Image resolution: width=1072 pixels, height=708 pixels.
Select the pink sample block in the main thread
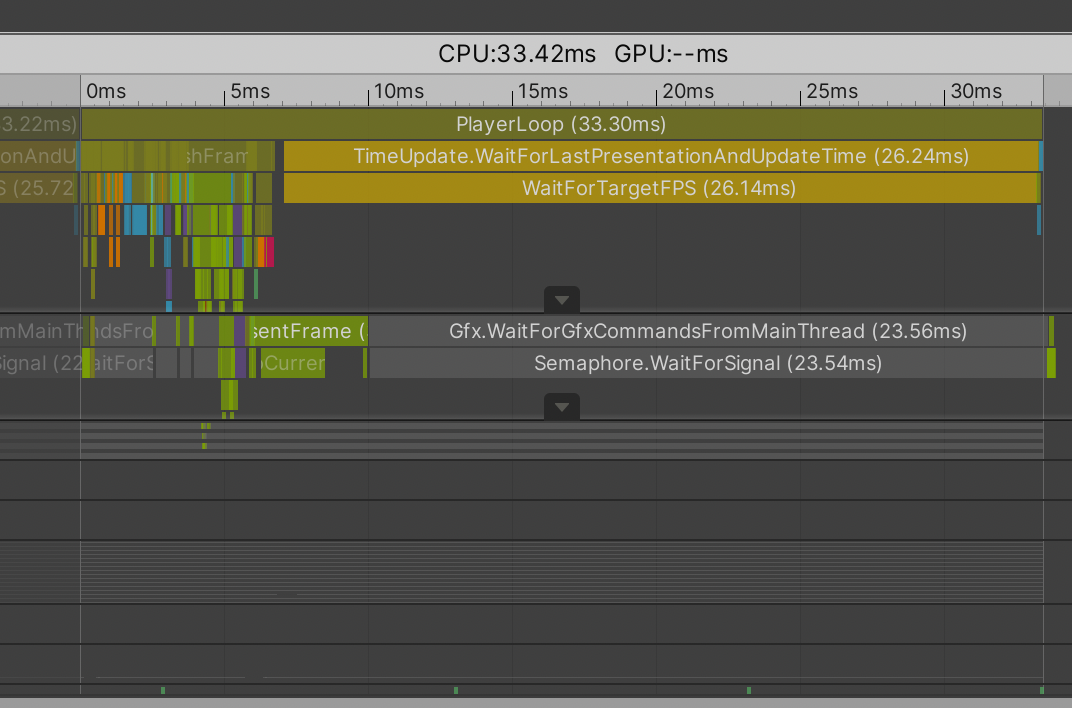[270, 252]
